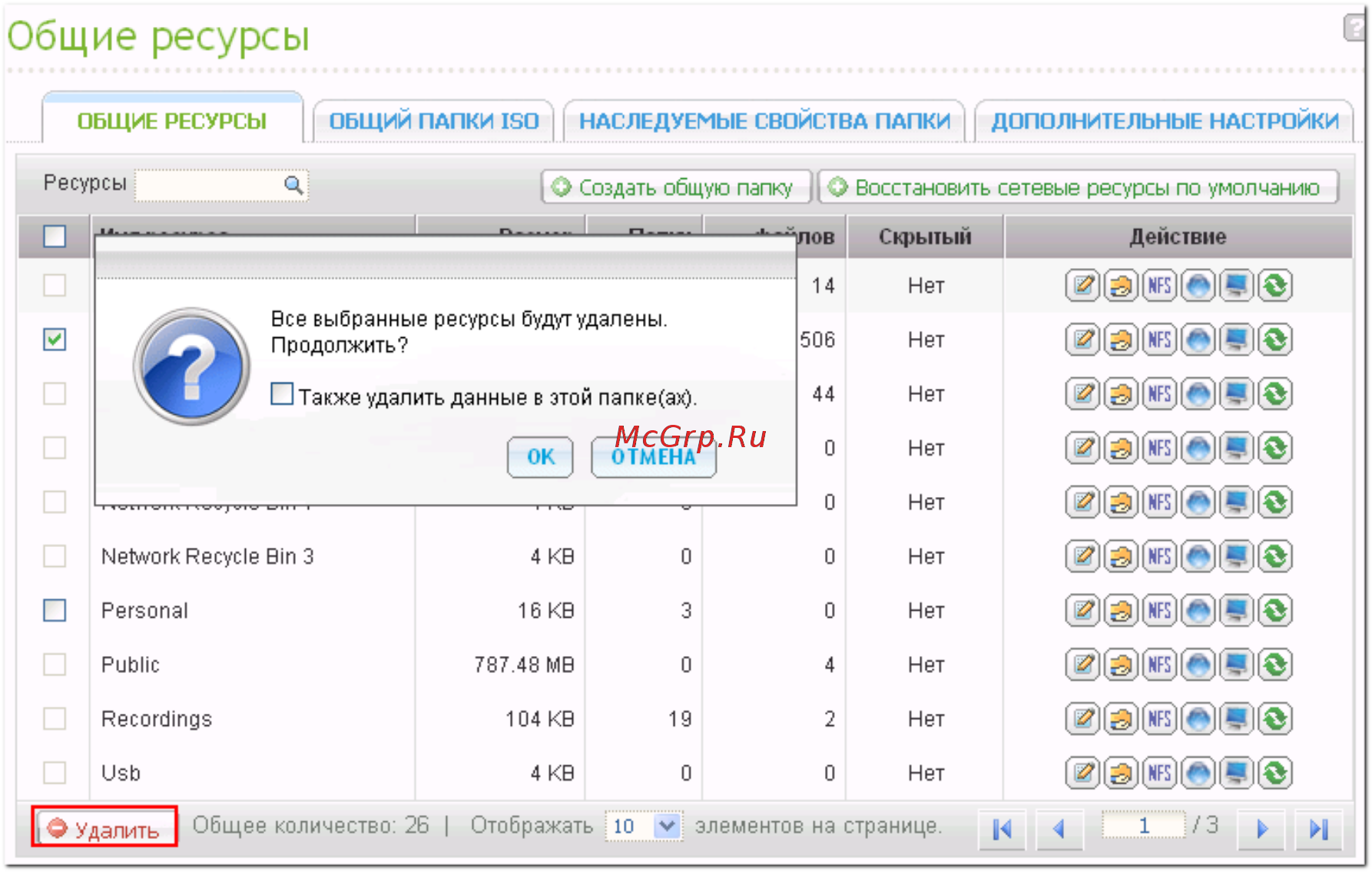Cancel the dialog with ОТМЕНА button
This screenshot has height=872, width=1372.
654,457
